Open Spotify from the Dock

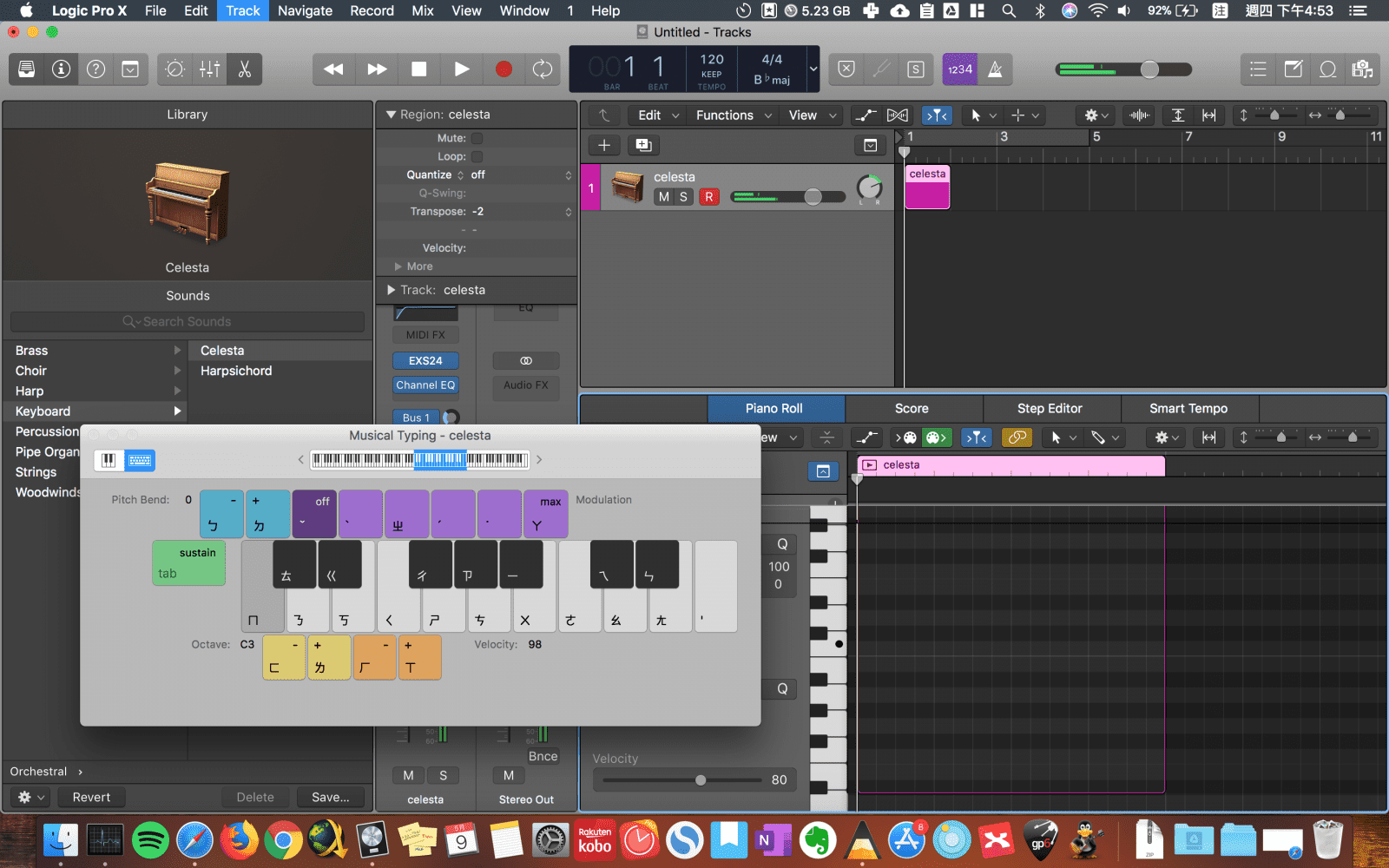click(x=150, y=839)
